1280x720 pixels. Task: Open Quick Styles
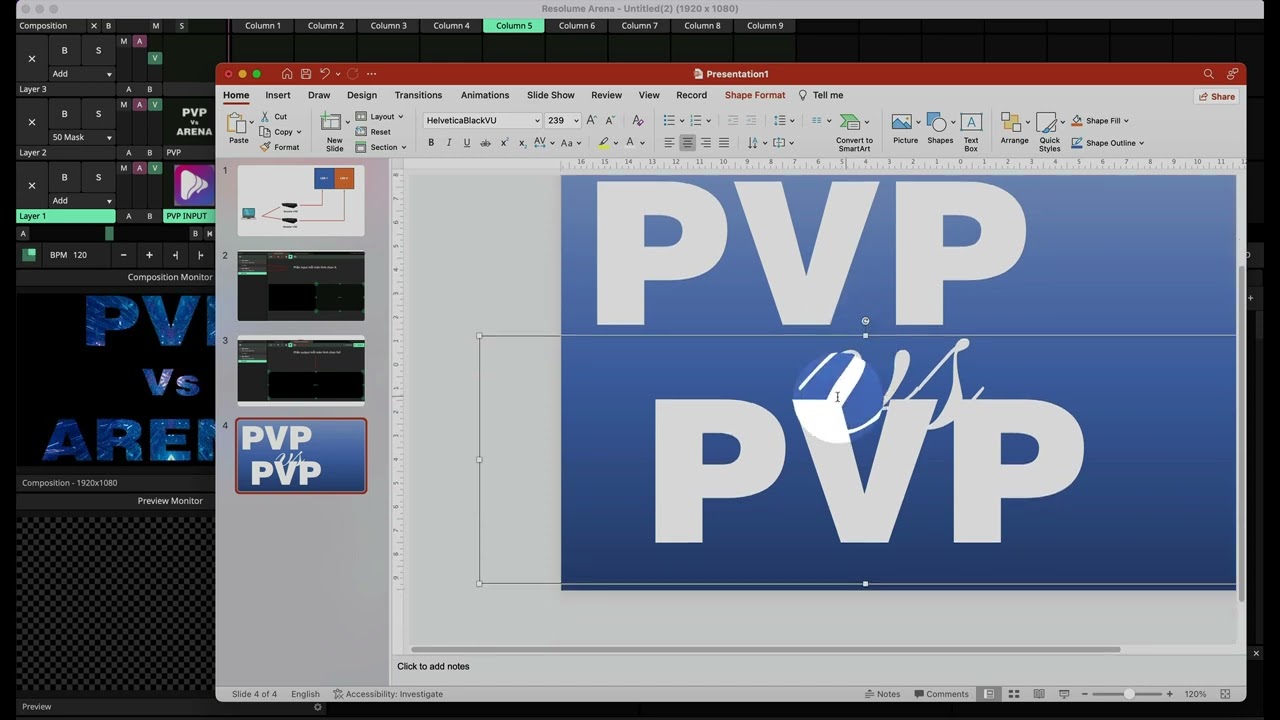[x=1049, y=131]
